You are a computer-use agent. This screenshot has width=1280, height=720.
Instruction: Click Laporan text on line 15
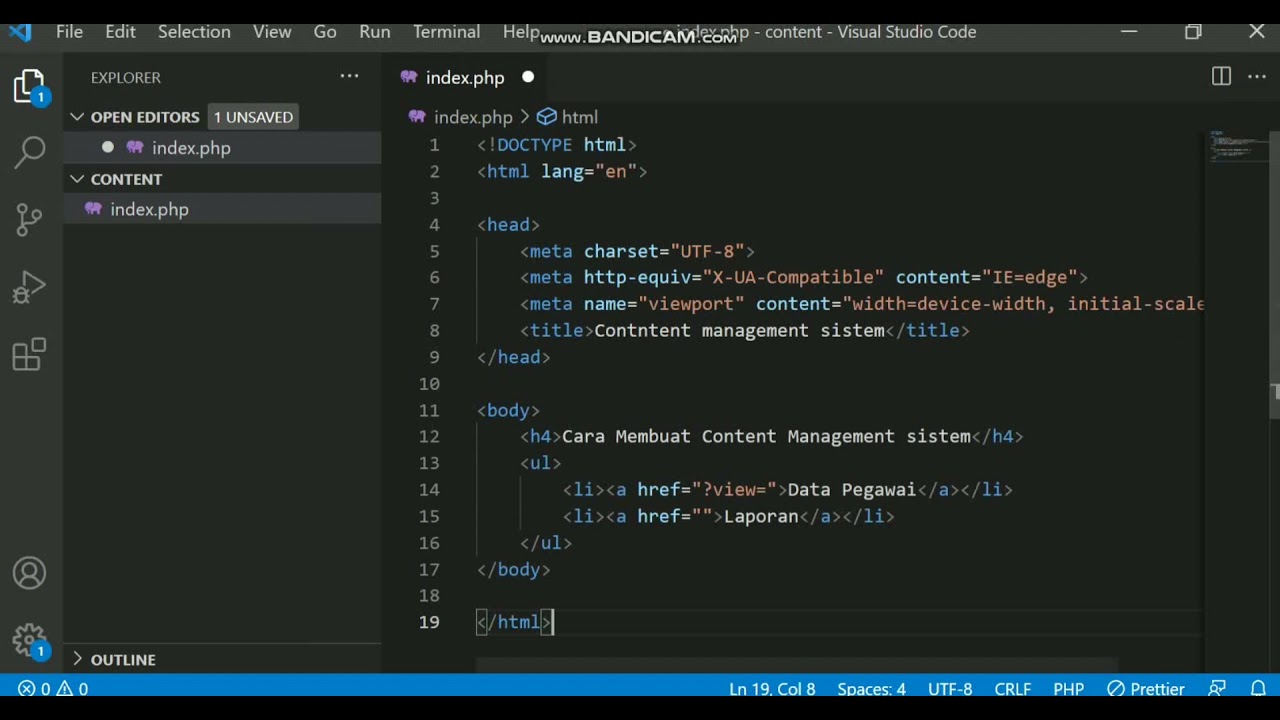click(761, 516)
